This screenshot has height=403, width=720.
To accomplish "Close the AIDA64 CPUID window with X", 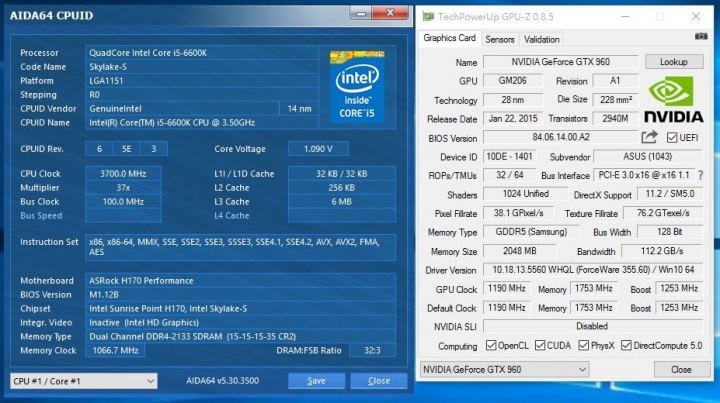I will click(x=390, y=12).
